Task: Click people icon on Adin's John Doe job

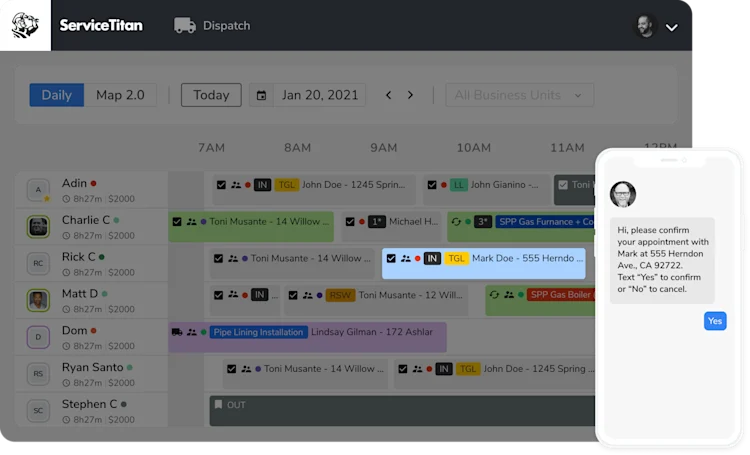Action: tap(236, 185)
